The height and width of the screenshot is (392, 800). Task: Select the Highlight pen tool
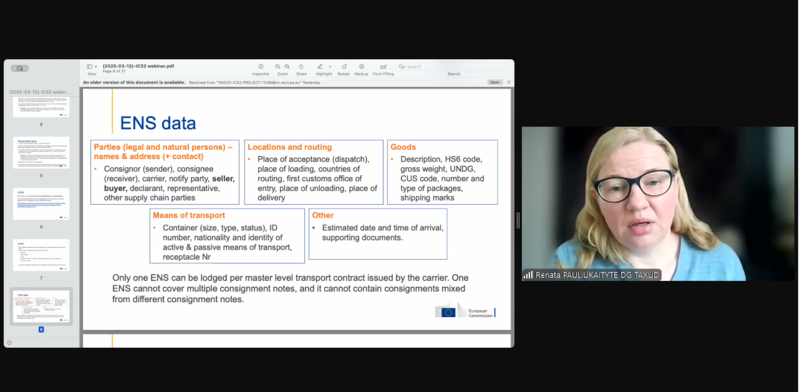(320, 67)
